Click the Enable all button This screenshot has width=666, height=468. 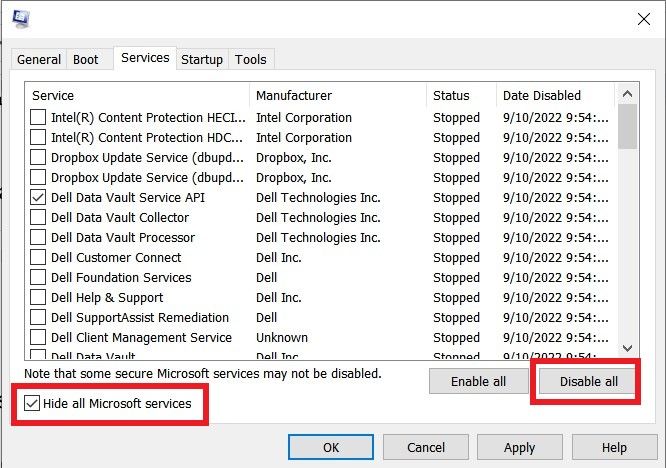pyautogui.click(x=478, y=381)
